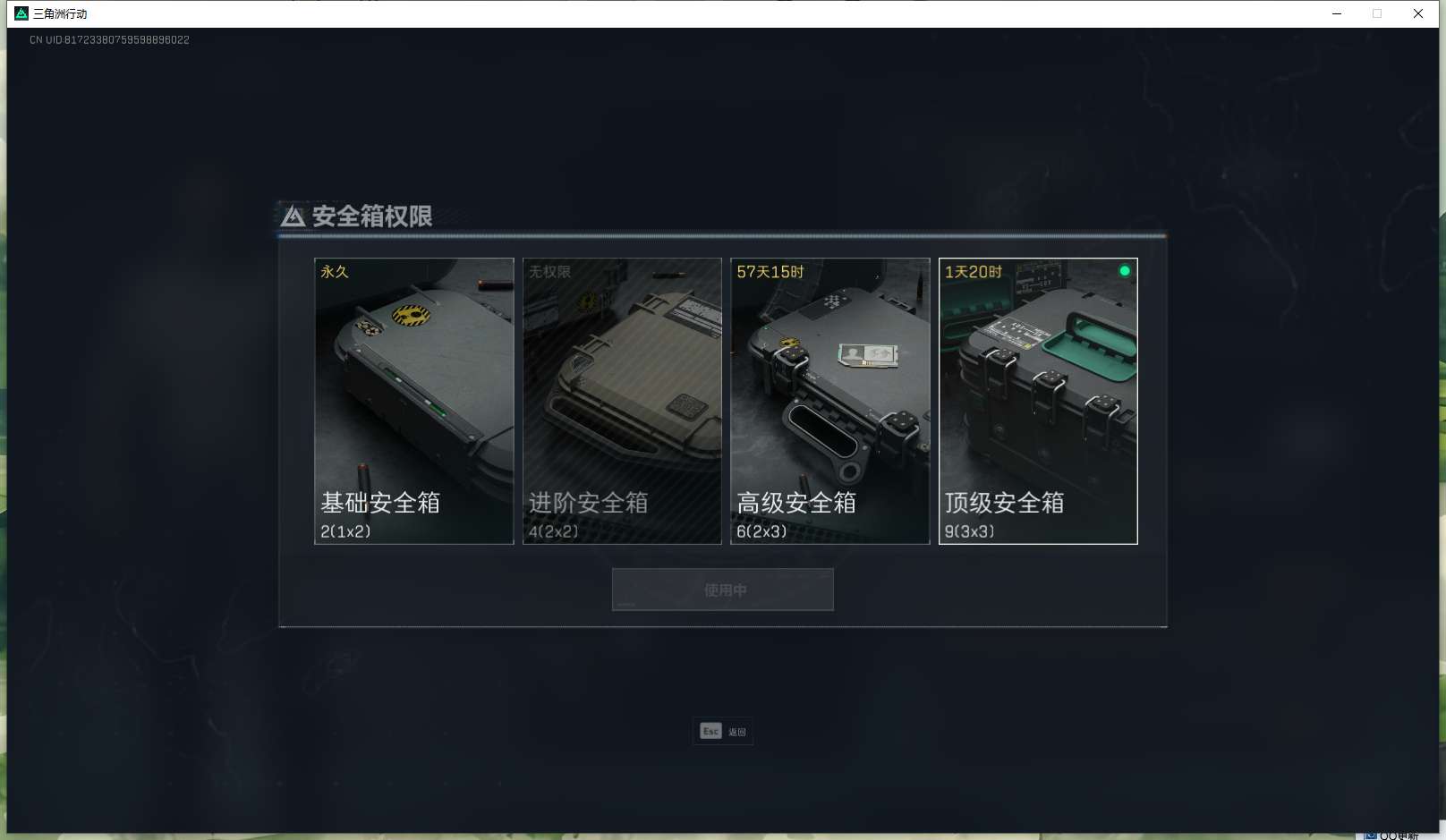Image resolution: width=1446 pixels, height=840 pixels.
Task: Select the 返回 label next to Esc
Action: 737,732
